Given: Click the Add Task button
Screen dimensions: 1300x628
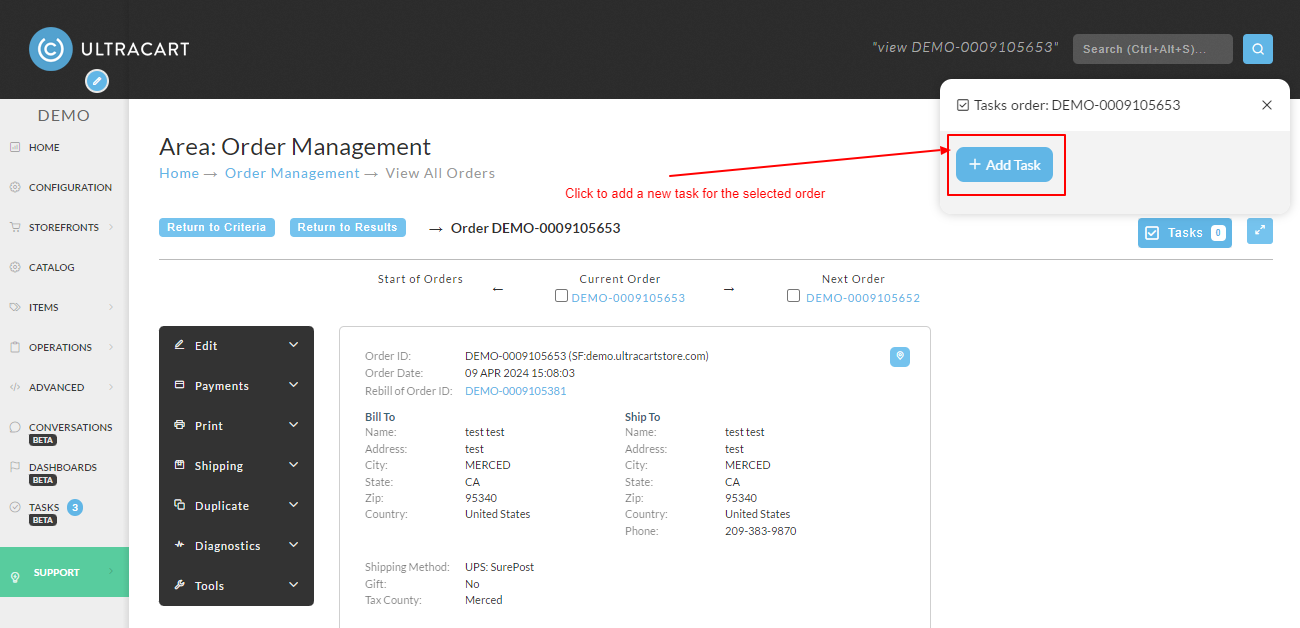Looking at the screenshot, I should (1004, 165).
